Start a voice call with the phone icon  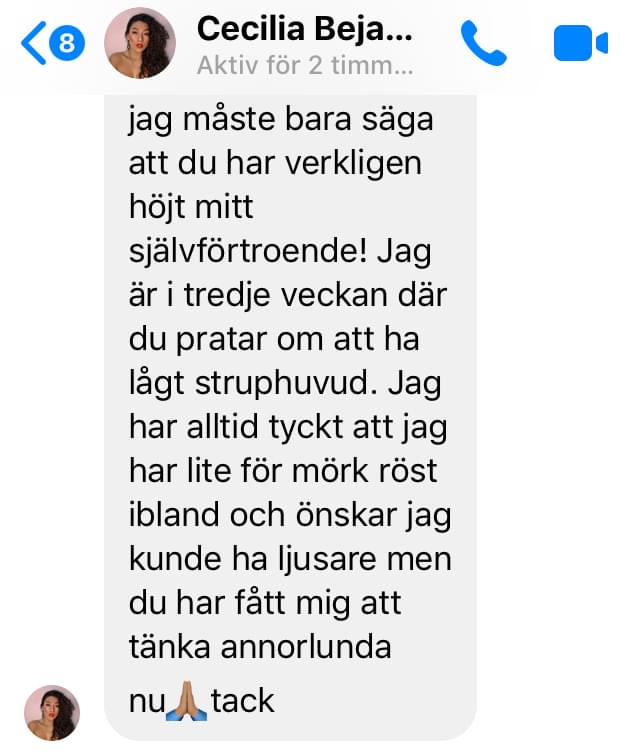pos(483,43)
